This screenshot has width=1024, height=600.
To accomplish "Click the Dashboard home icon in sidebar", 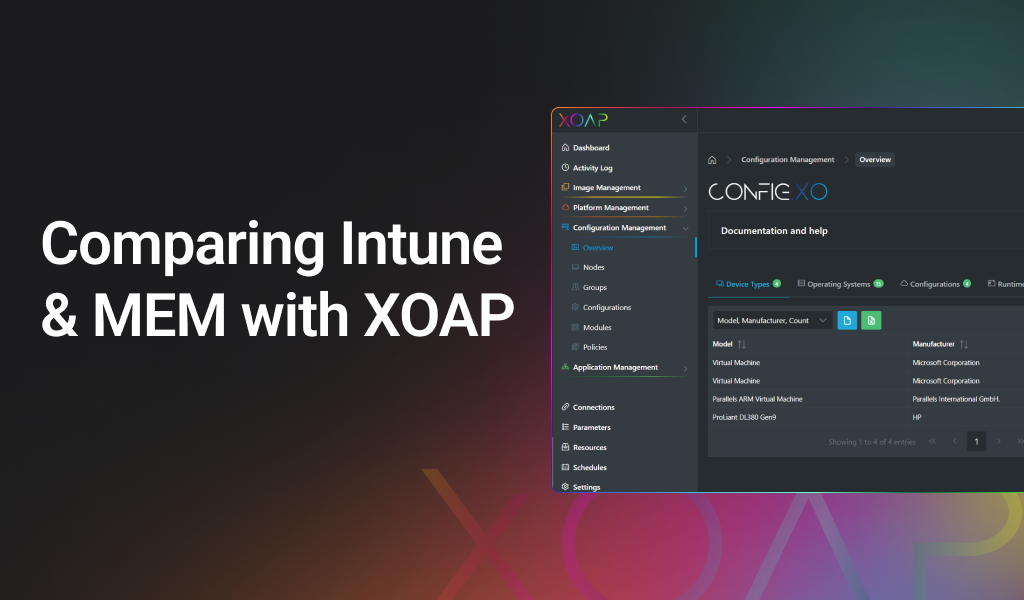I will [x=566, y=148].
